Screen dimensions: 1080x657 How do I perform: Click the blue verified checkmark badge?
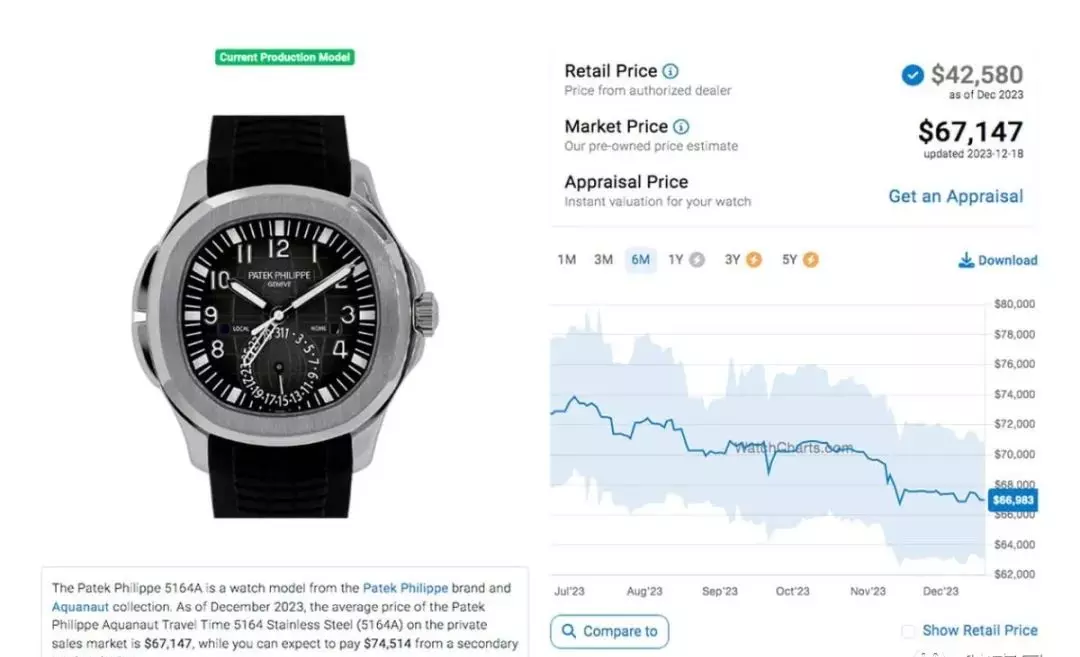pyautogui.click(x=913, y=74)
